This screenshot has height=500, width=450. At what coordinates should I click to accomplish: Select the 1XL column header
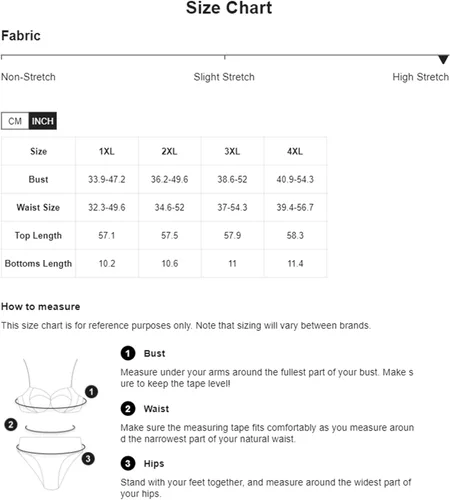(107, 151)
